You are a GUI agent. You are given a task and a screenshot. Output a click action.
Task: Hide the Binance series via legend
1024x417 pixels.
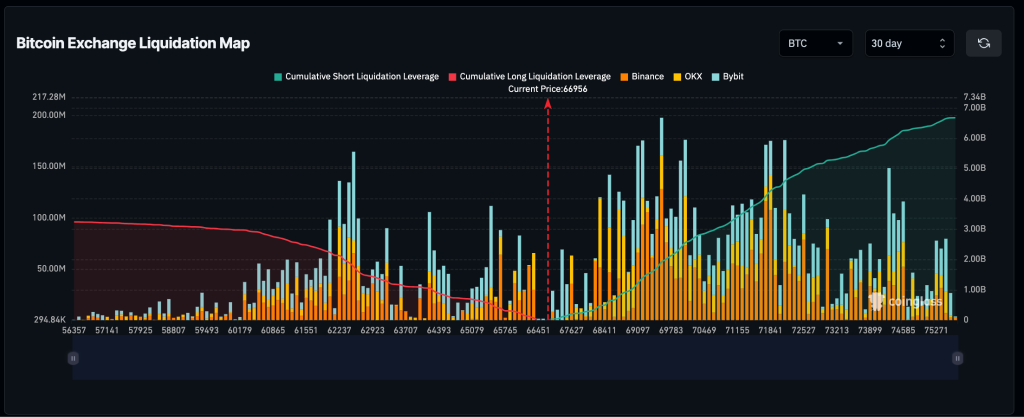[641, 76]
